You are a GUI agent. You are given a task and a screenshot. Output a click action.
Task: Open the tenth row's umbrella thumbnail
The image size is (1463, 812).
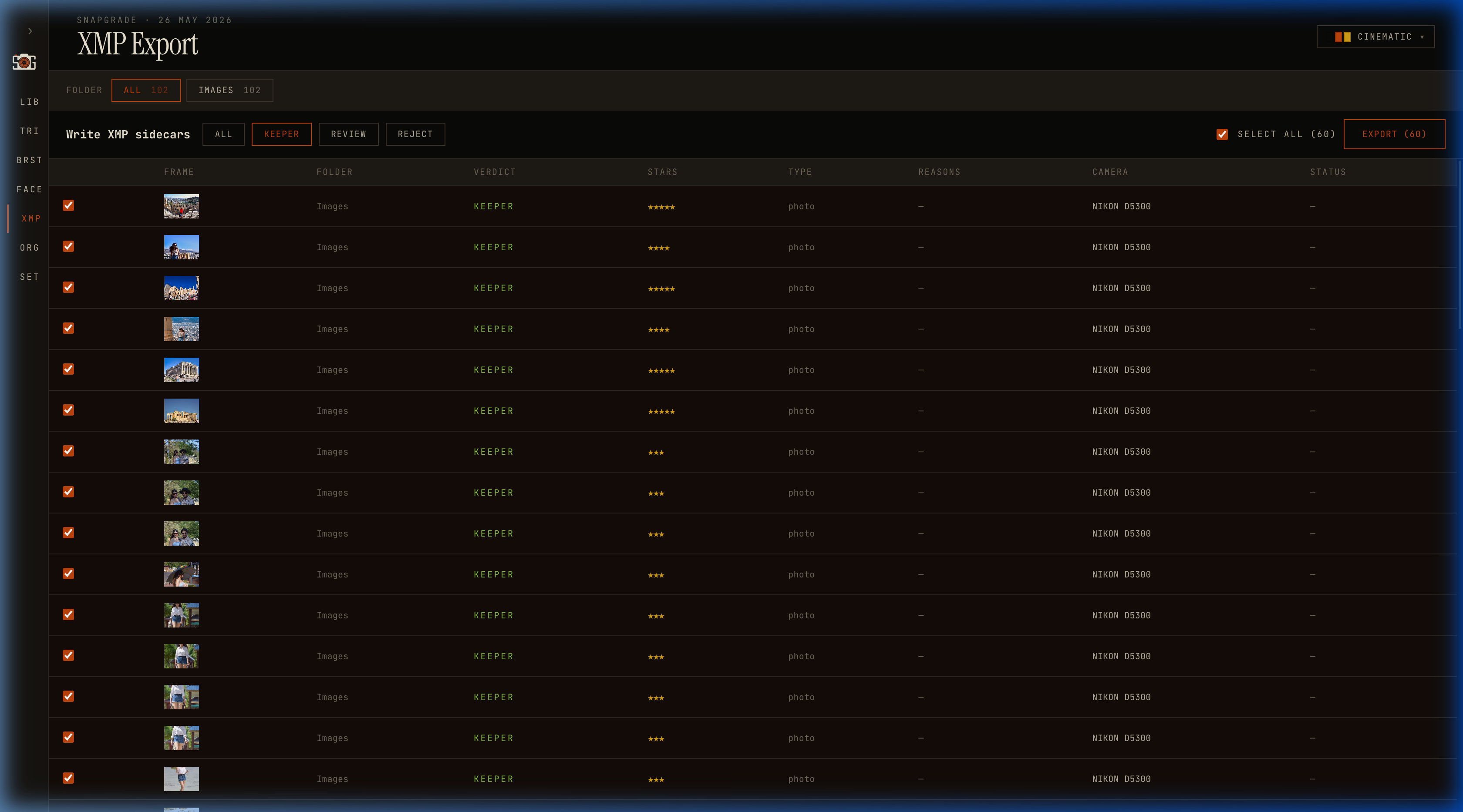(181, 574)
